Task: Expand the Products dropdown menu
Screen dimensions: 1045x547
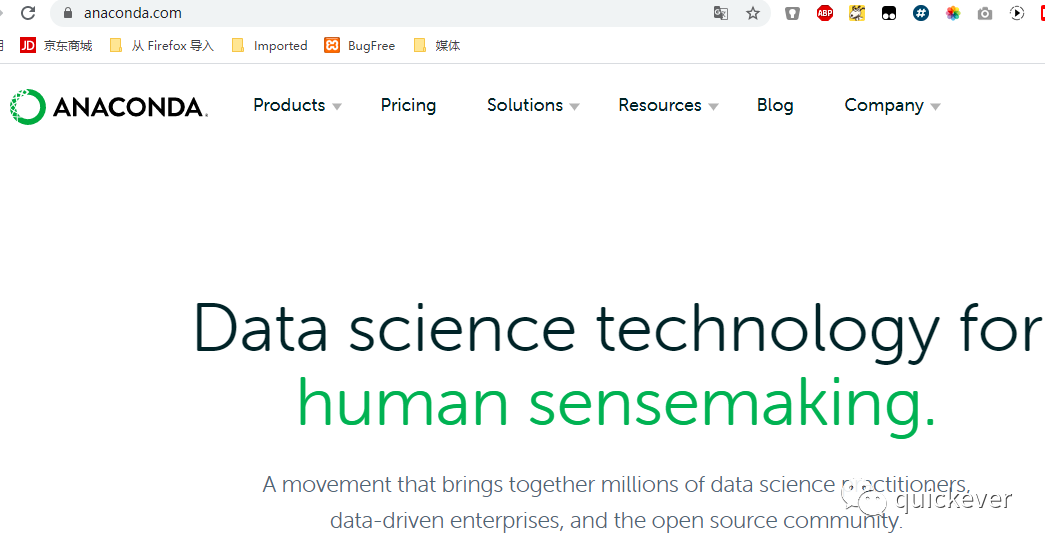Action: click(x=297, y=105)
